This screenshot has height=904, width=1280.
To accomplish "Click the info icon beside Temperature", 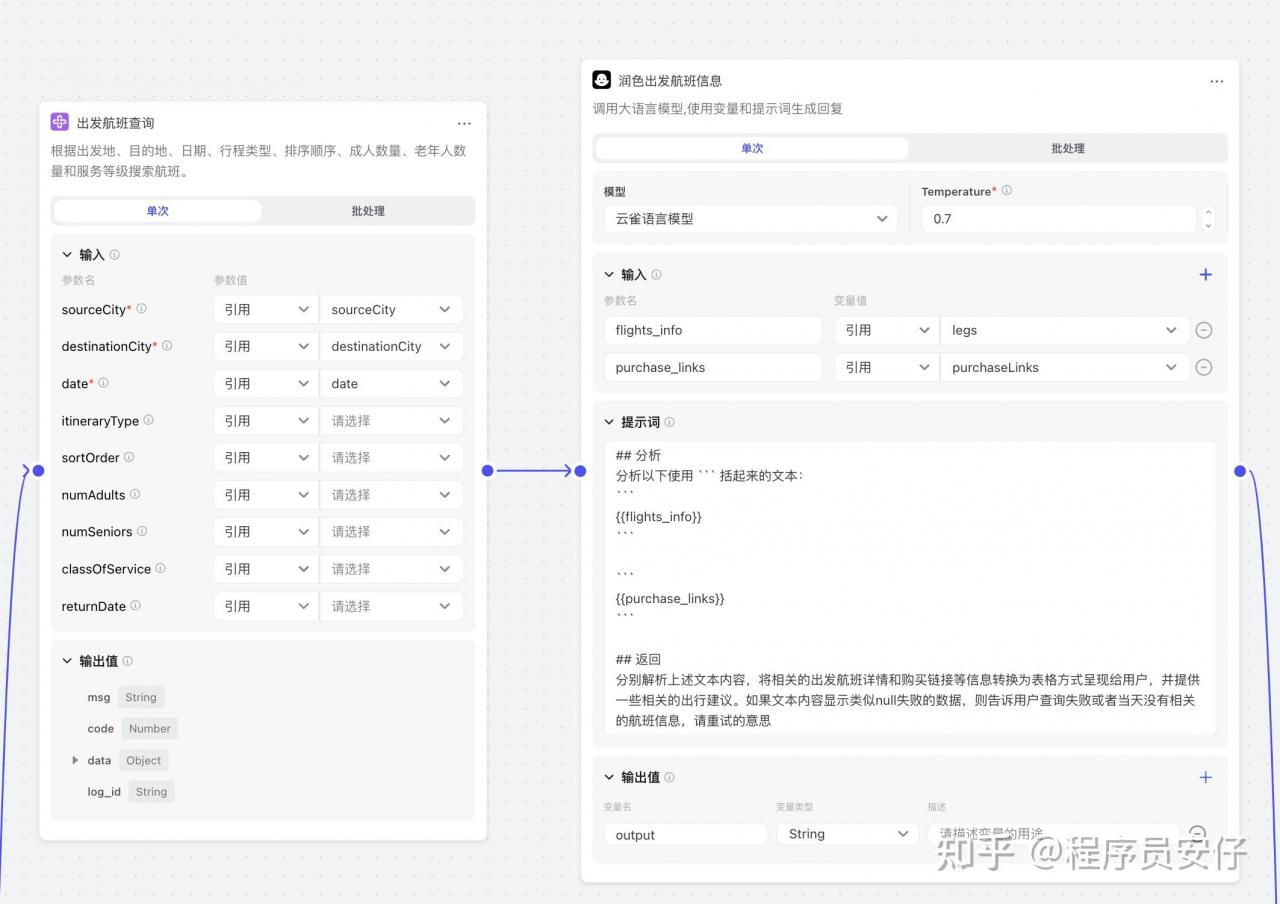I will click(1006, 190).
